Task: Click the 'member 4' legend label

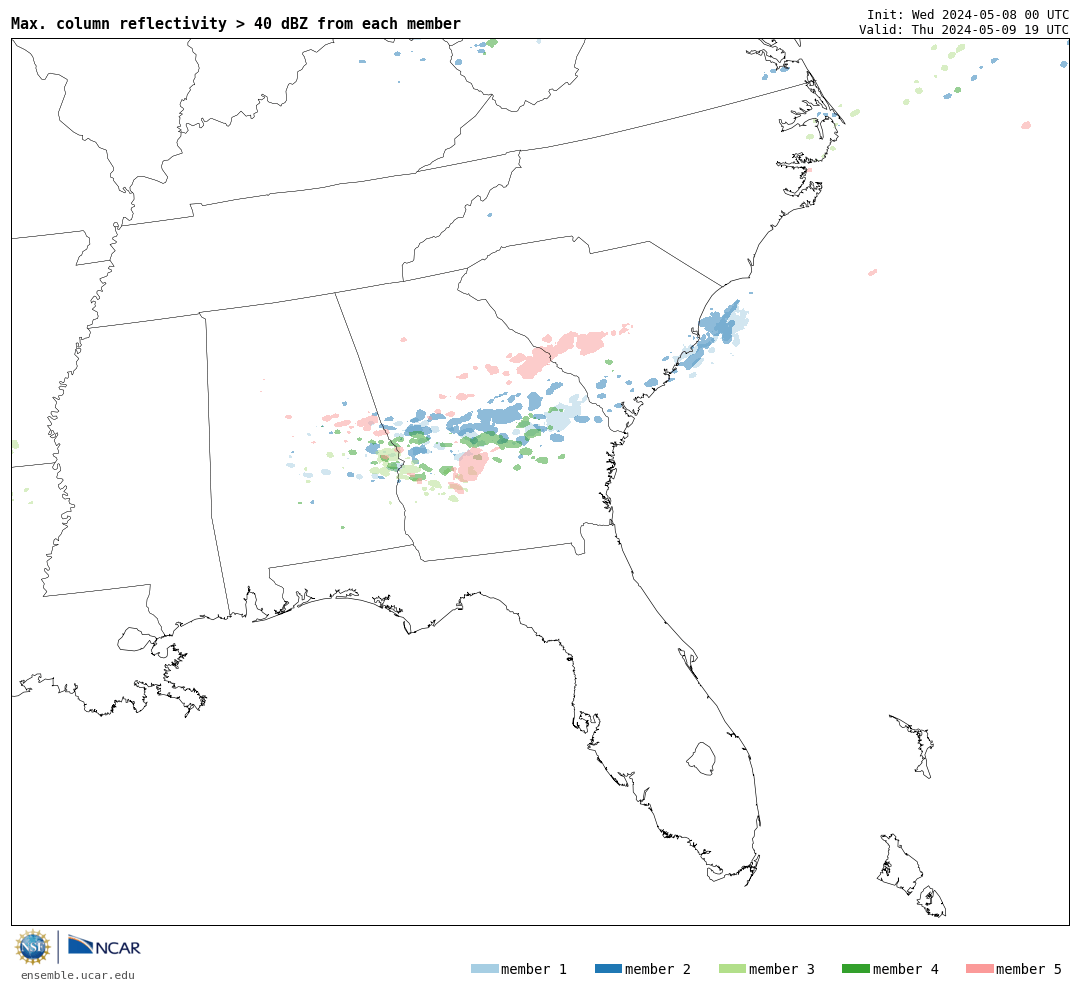Action: 906,969
